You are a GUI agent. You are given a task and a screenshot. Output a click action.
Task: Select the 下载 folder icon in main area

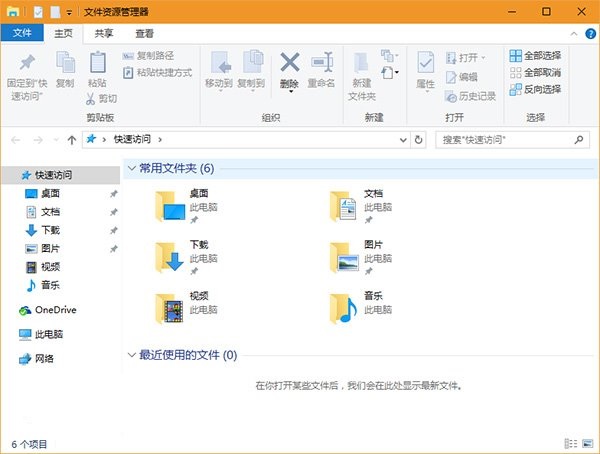170,257
